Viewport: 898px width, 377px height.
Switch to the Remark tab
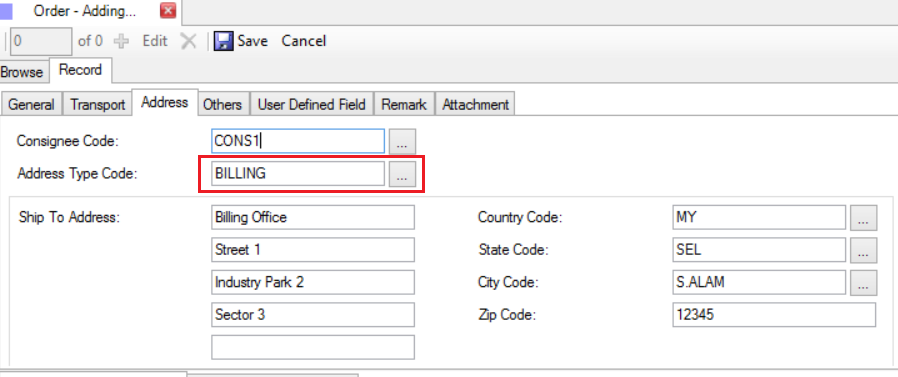404,105
